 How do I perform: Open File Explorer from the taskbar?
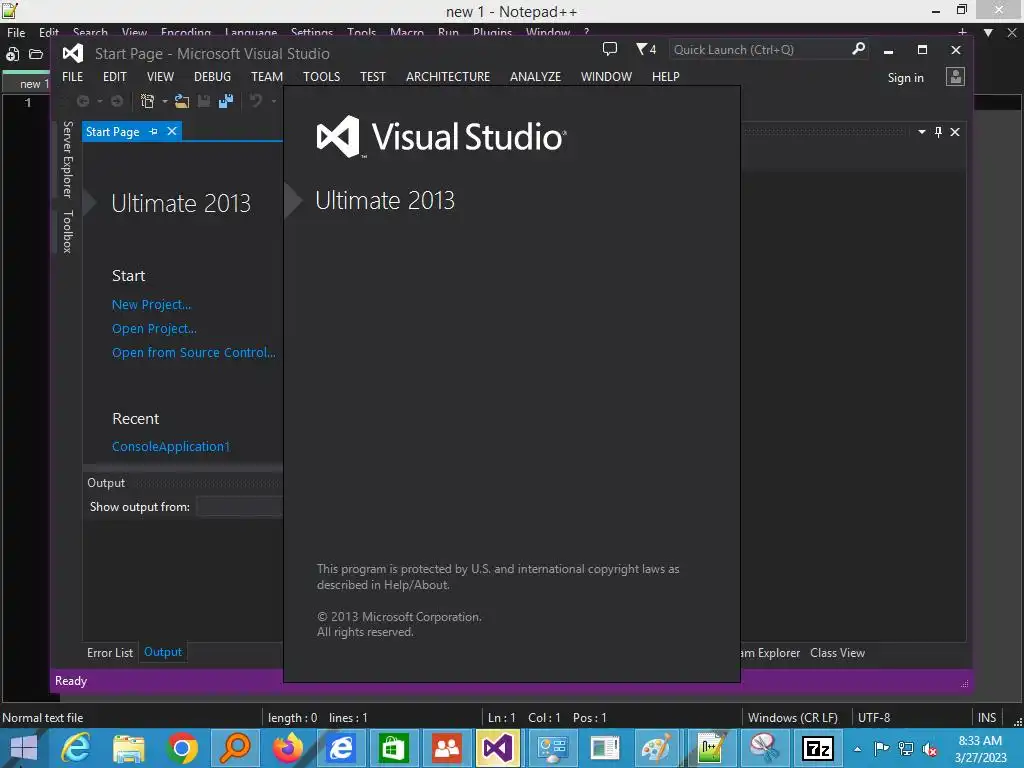(x=129, y=748)
